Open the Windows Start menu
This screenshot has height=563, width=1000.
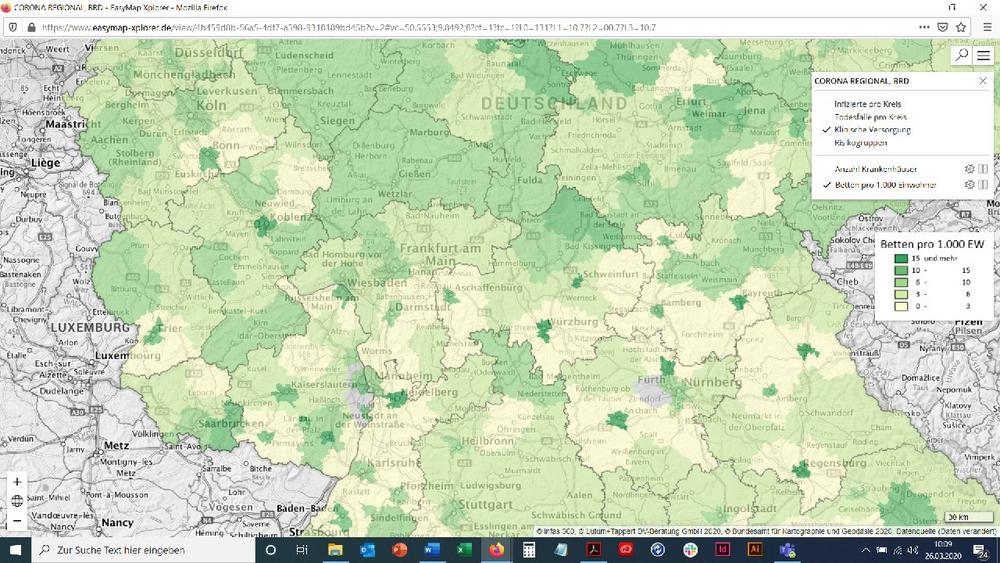[x=15, y=550]
